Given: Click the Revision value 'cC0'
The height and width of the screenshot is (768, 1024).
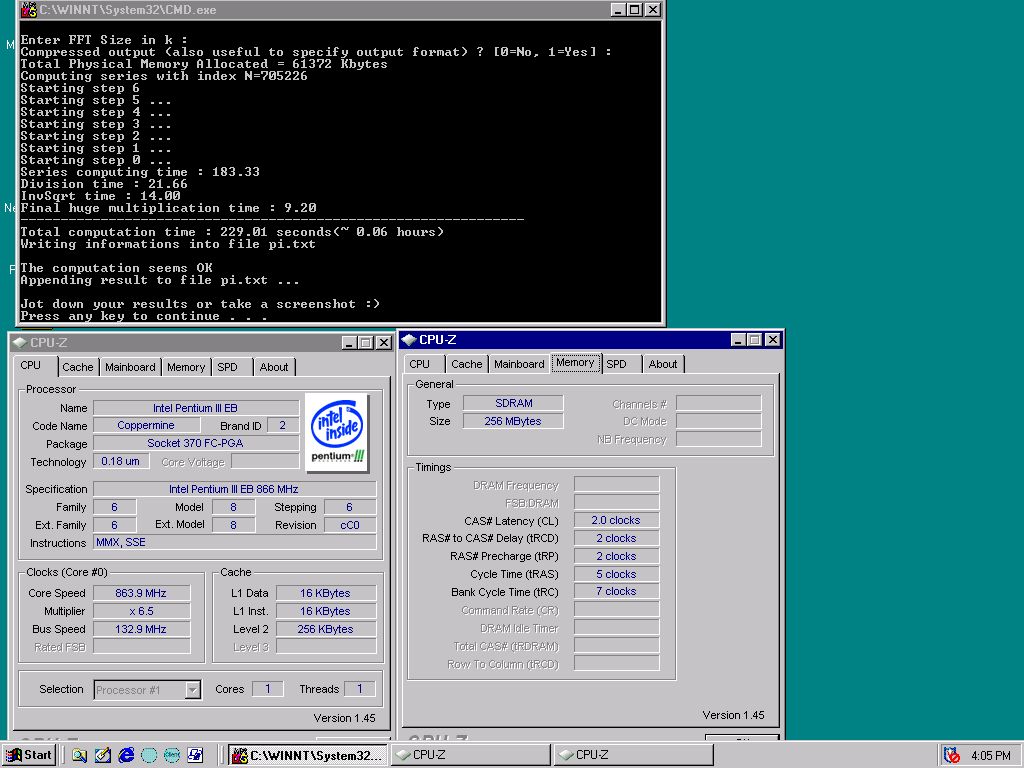Looking at the screenshot, I should 350,525.
